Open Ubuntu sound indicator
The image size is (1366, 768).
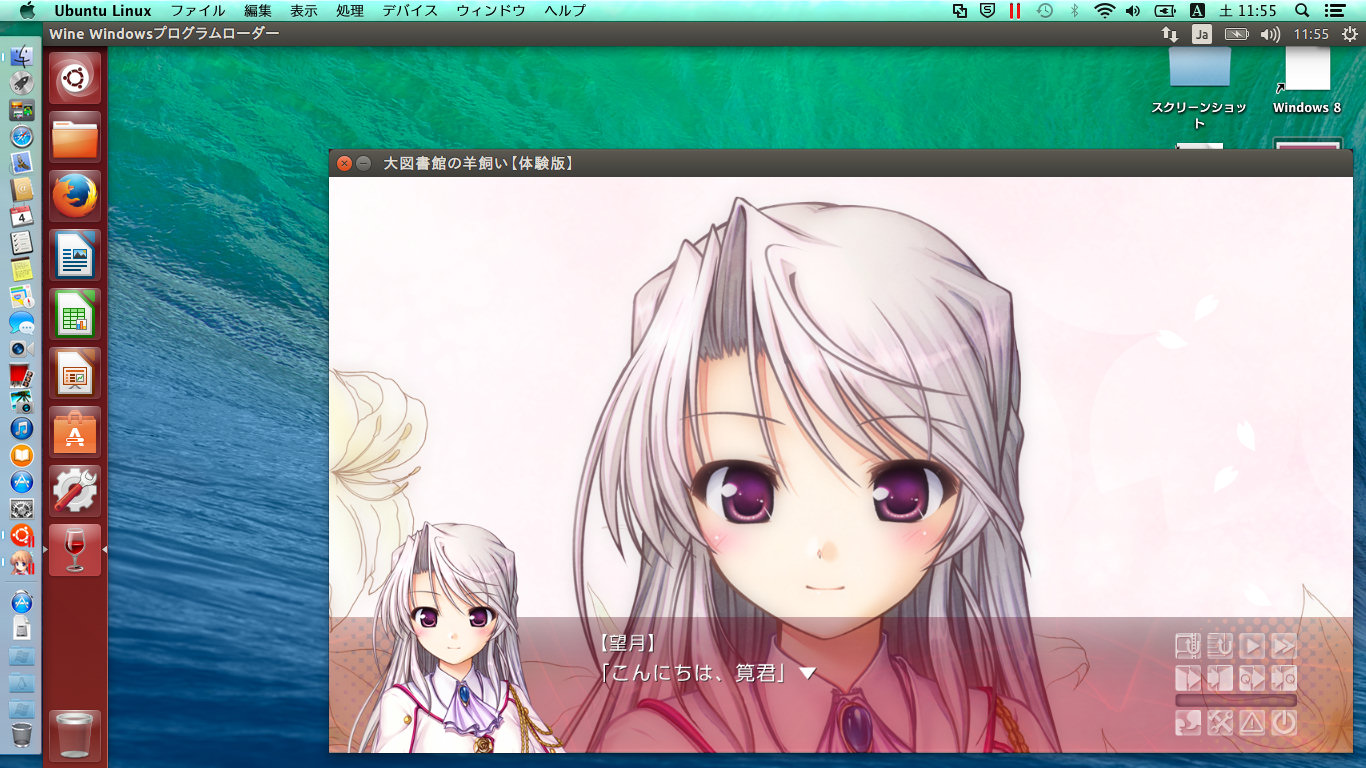click(x=1270, y=34)
